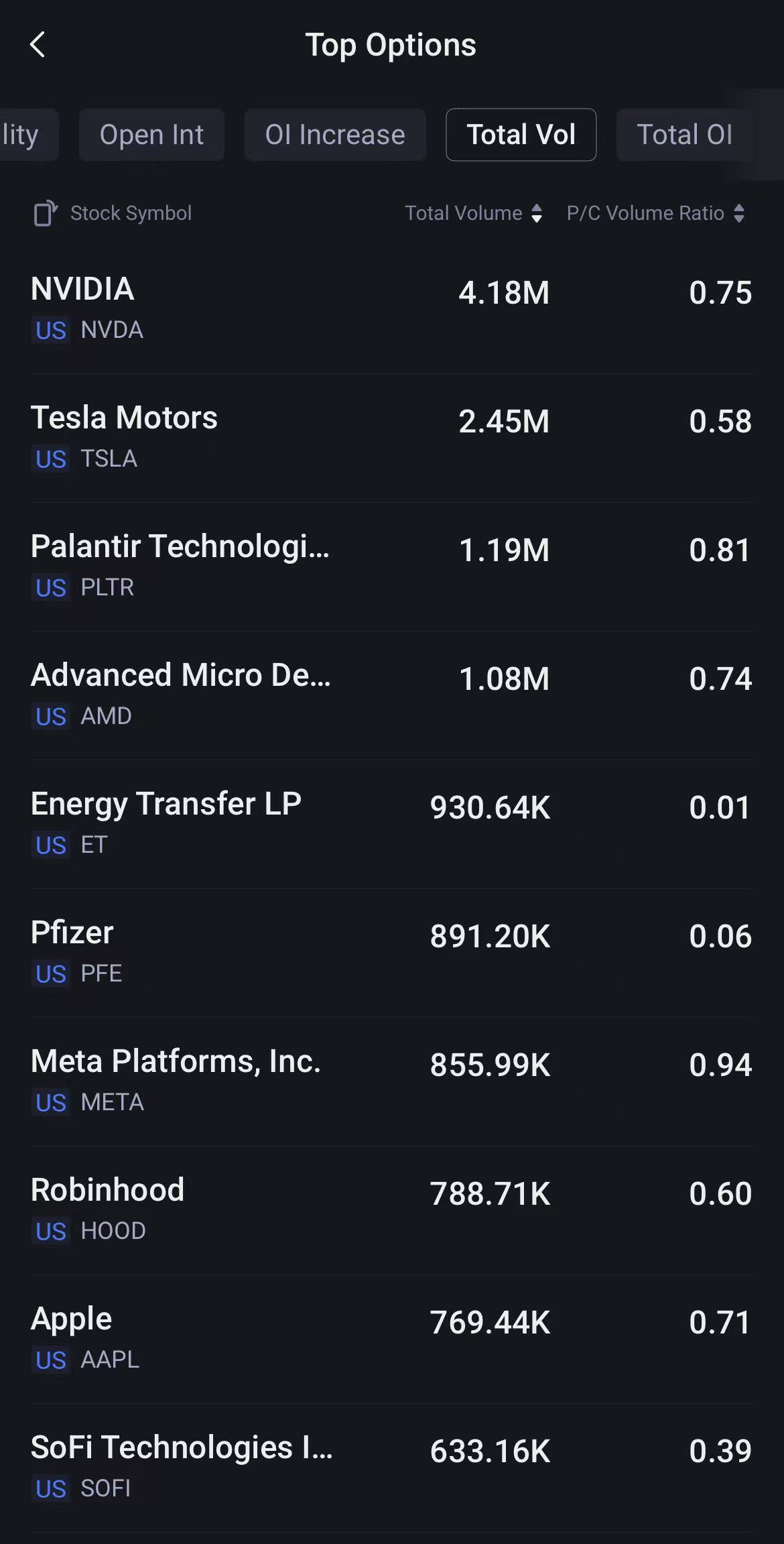The height and width of the screenshot is (1544, 784).
Task: Open SoFi Technologies SOFI row
Action: click(391, 1467)
